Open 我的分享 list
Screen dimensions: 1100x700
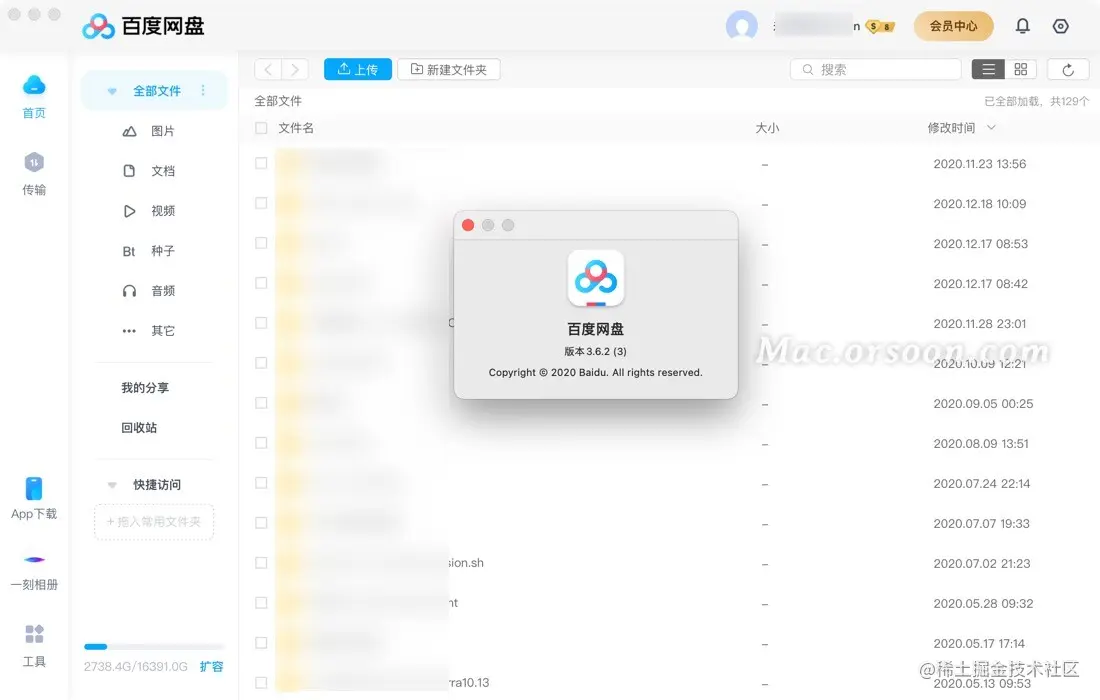point(145,388)
